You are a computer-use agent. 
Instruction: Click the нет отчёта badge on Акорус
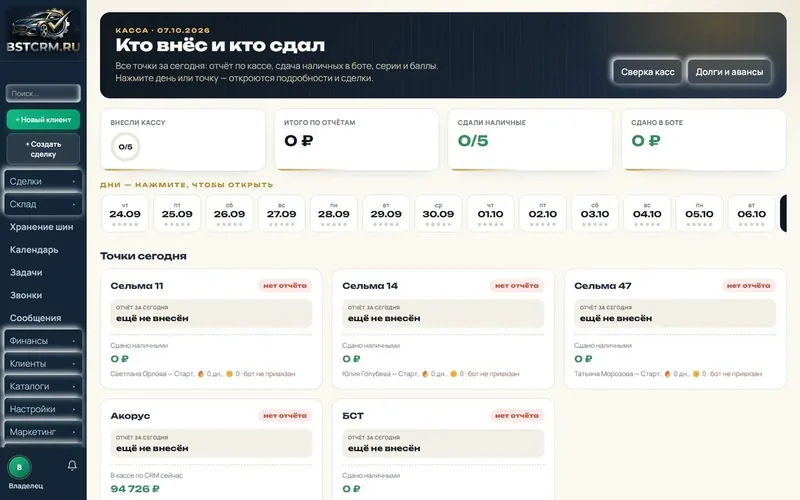click(x=285, y=416)
